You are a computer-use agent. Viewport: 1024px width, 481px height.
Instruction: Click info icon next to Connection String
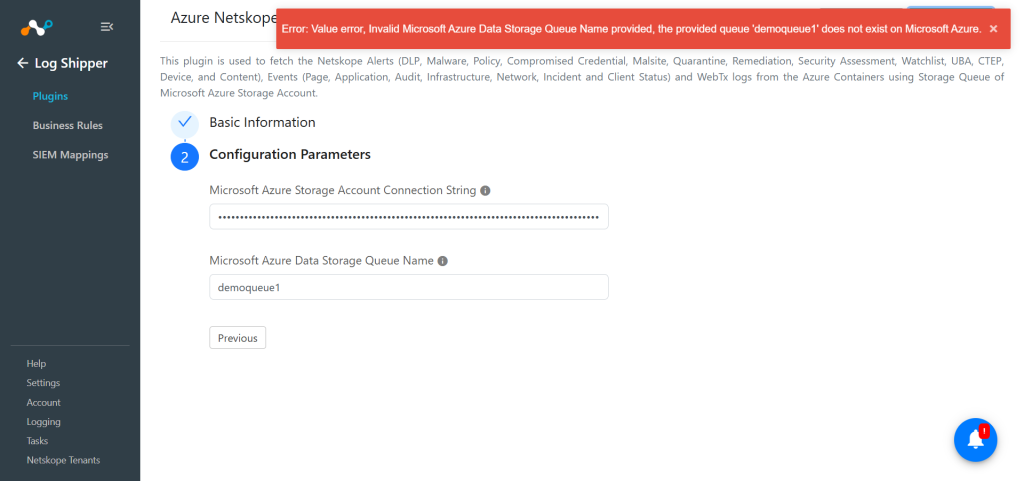(485, 191)
